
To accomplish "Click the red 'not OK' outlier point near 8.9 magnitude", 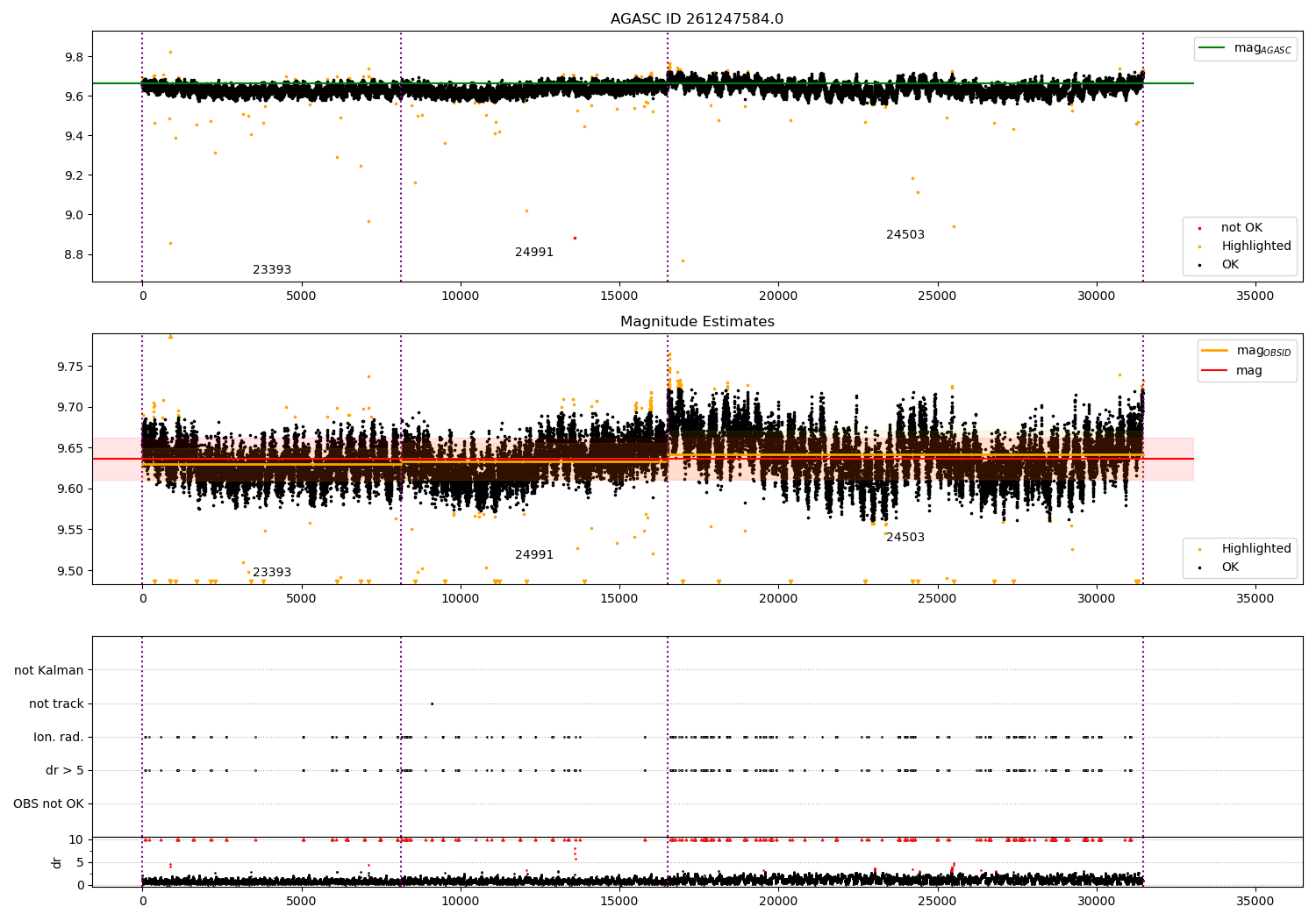I will pos(575,238).
